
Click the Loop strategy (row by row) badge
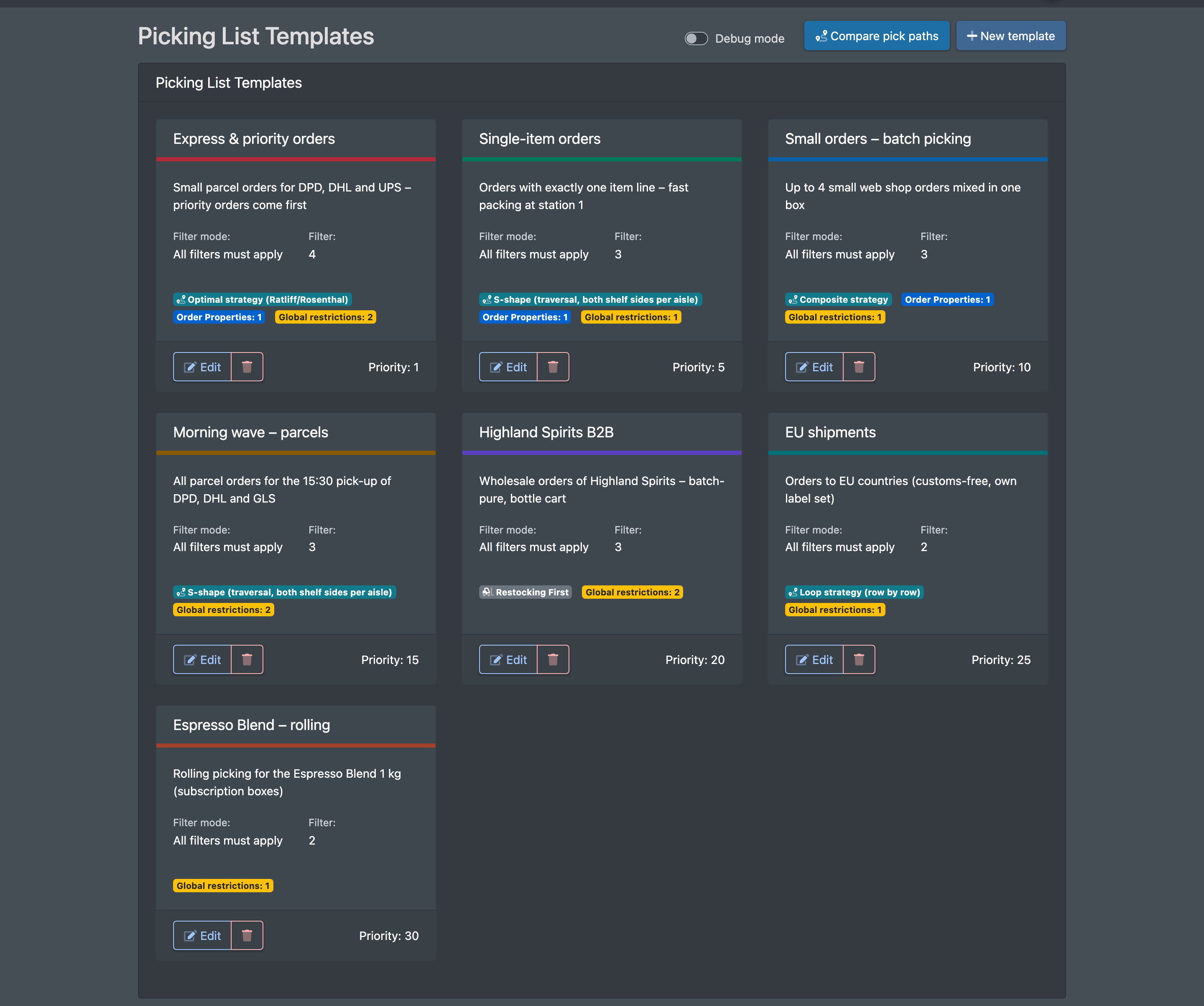pos(854,592)
